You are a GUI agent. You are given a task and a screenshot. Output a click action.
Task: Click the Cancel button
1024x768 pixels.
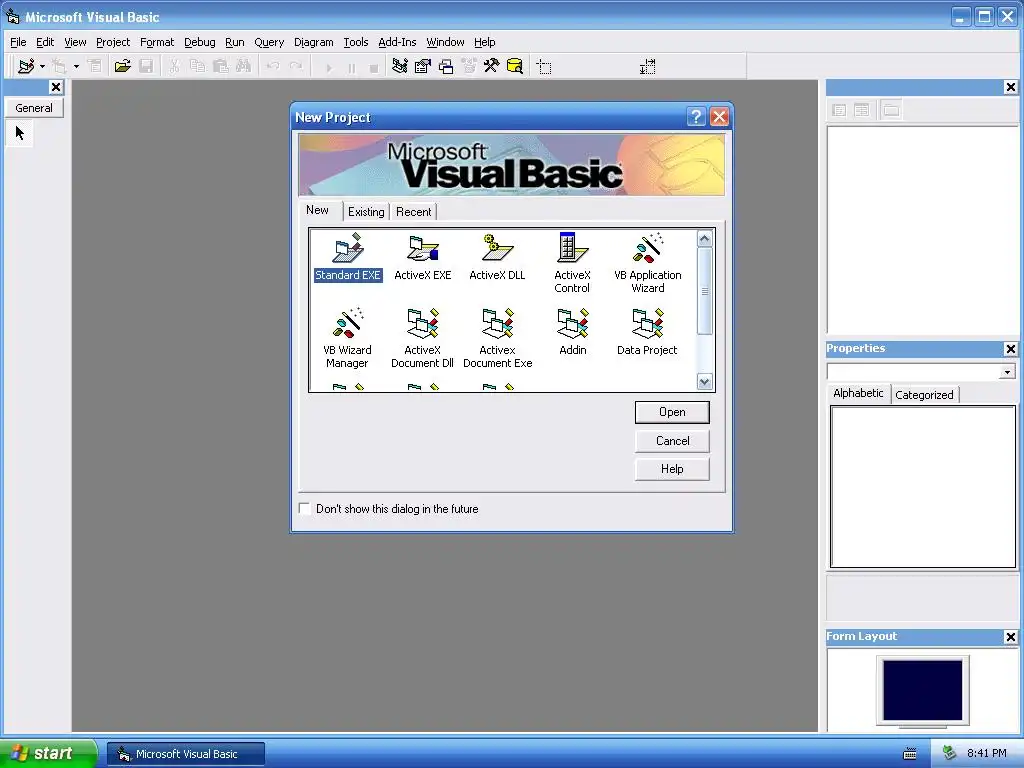pyautogui.click(x=672, y=441)
